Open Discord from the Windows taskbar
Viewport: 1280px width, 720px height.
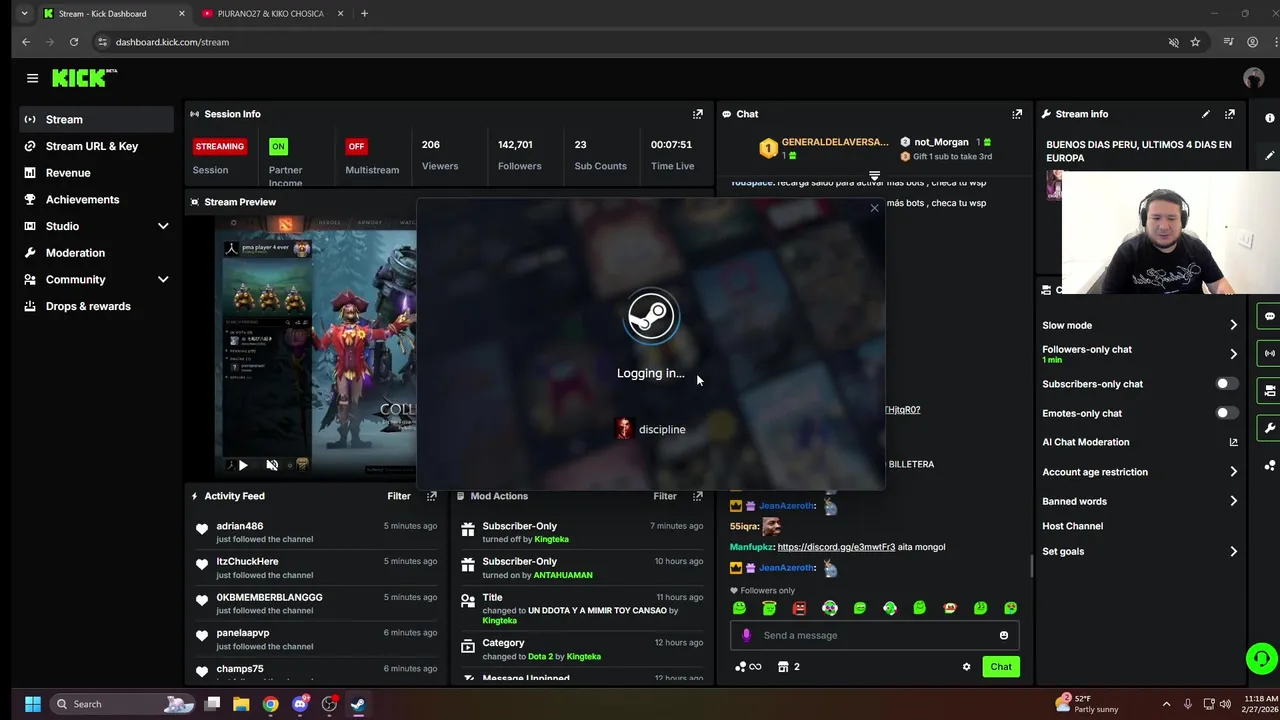pos(300,704)
